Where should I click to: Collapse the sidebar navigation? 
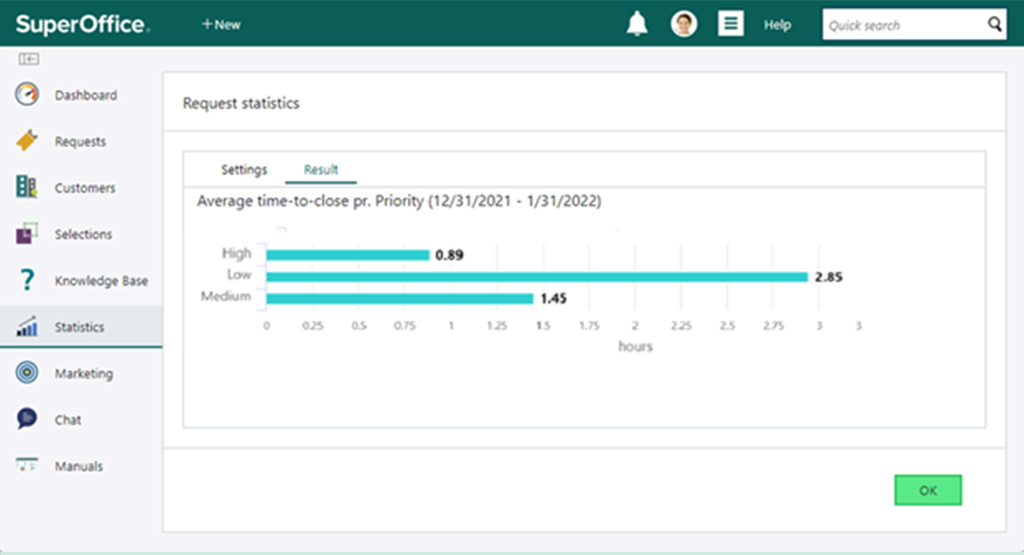(x=28, y=59)
